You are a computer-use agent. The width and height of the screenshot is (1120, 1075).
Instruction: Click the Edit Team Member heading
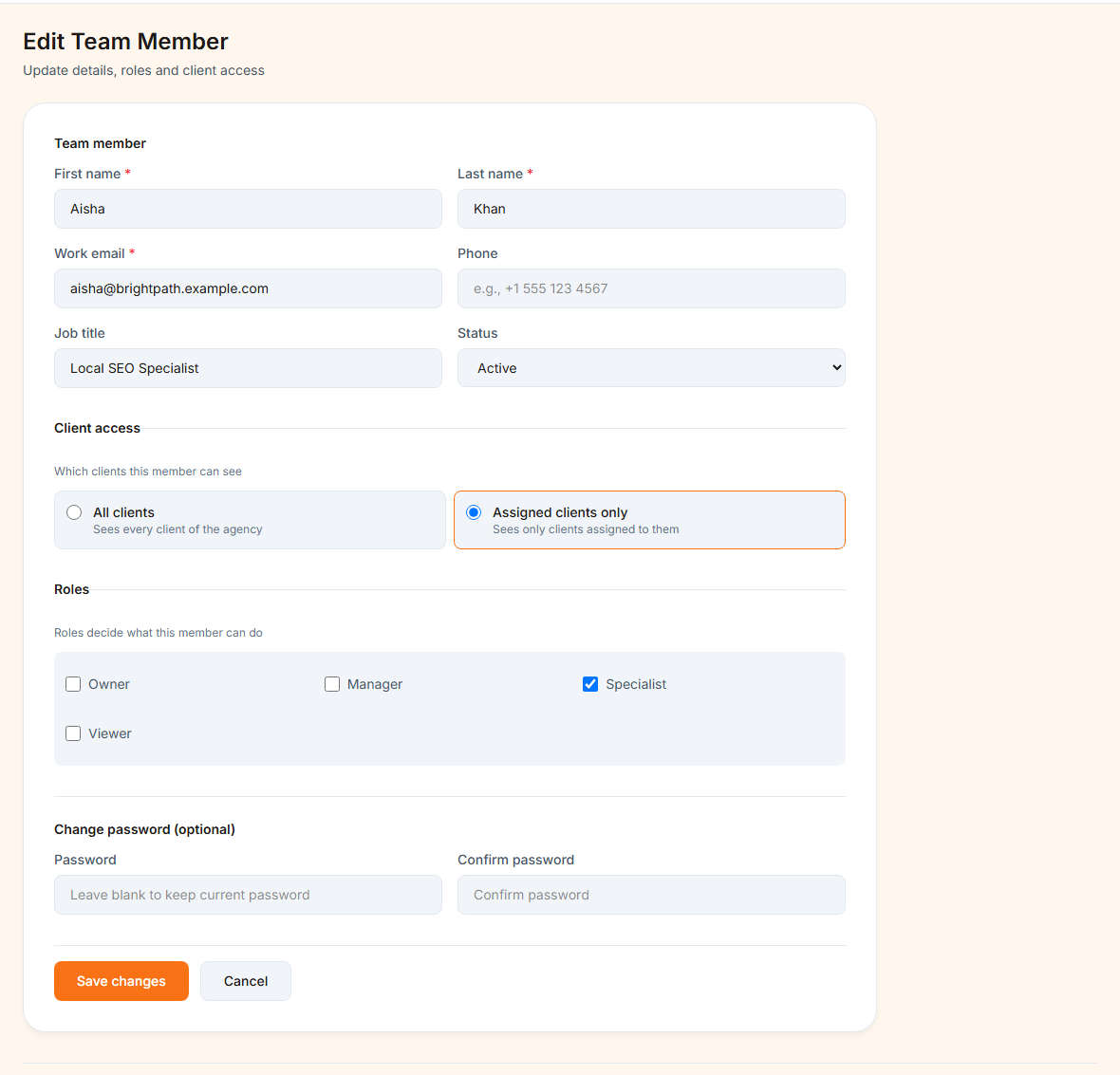(x=125, y=42)
